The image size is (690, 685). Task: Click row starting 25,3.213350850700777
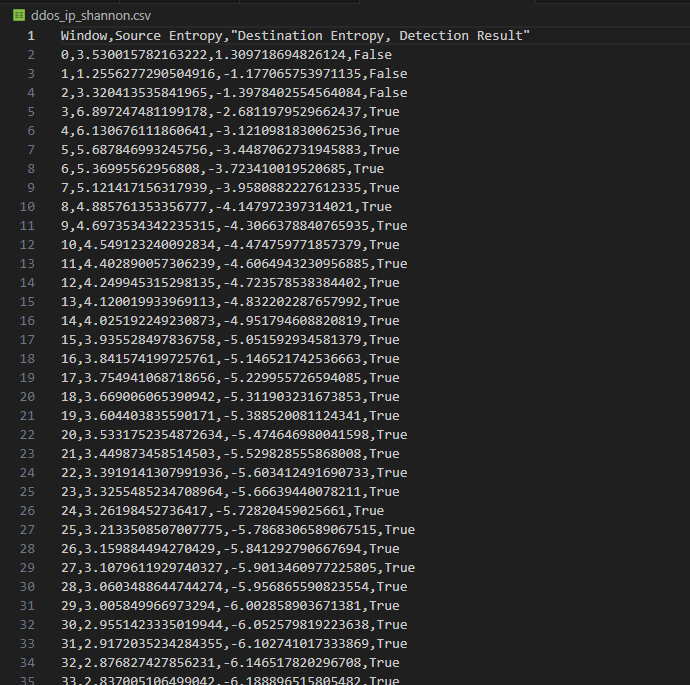pos(238,529)
